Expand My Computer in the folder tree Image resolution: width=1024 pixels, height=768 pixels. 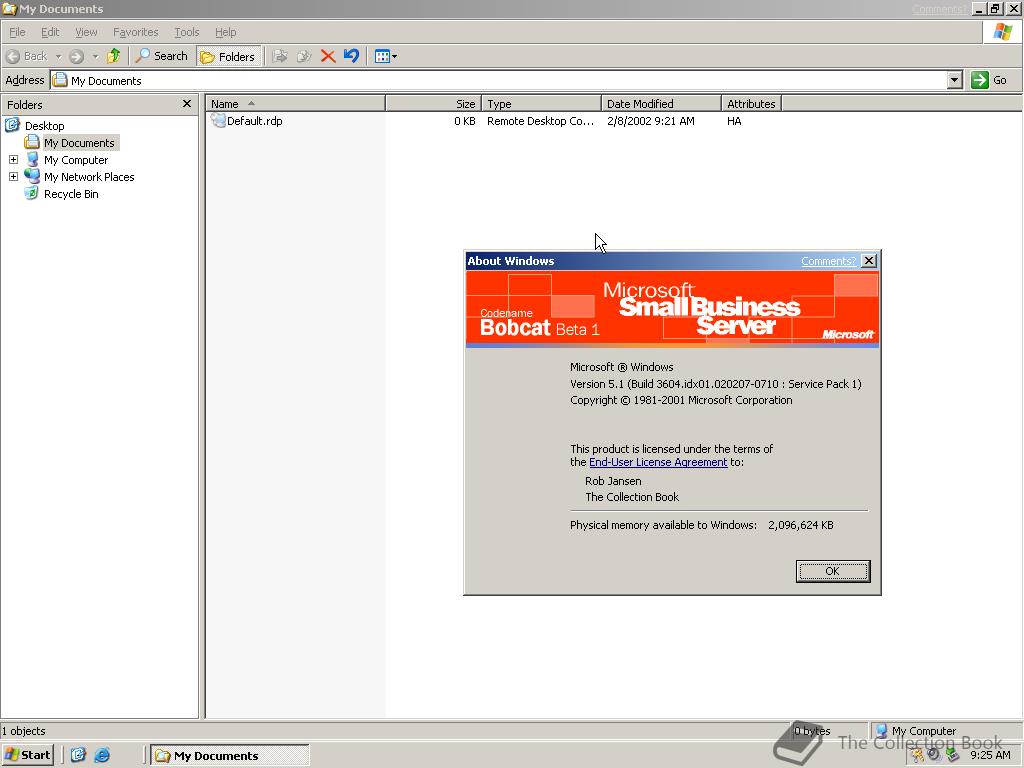click(13, 159)
